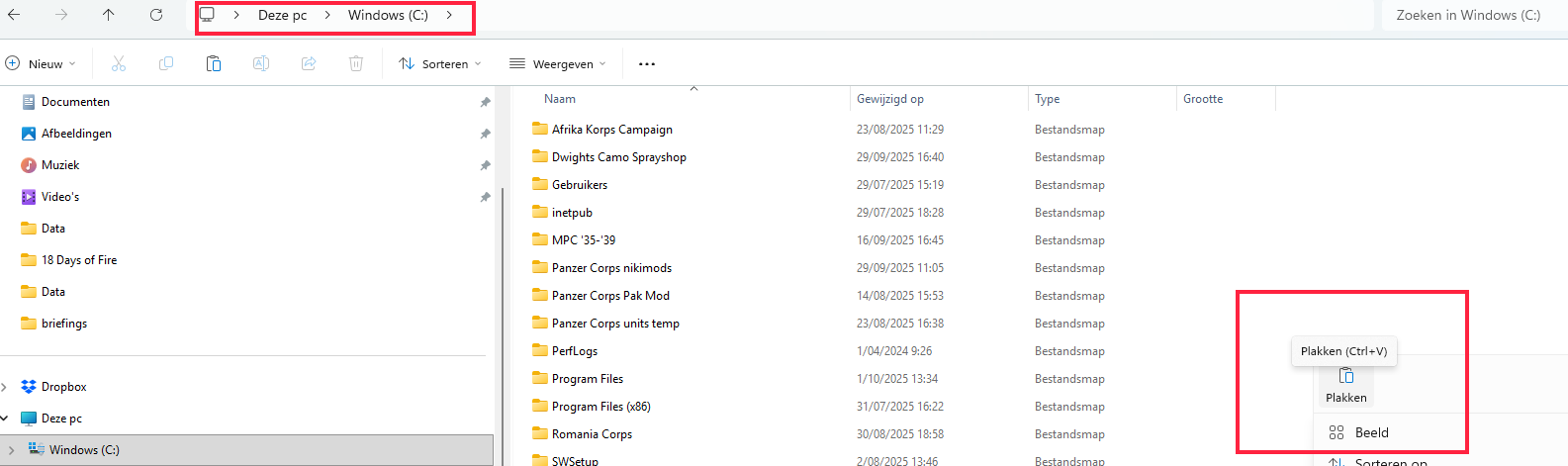Viewport: 1568px width, 466px height.
Task: Click the Zoeken in Windows (C:) search box
Action: tap(1468, 16)
